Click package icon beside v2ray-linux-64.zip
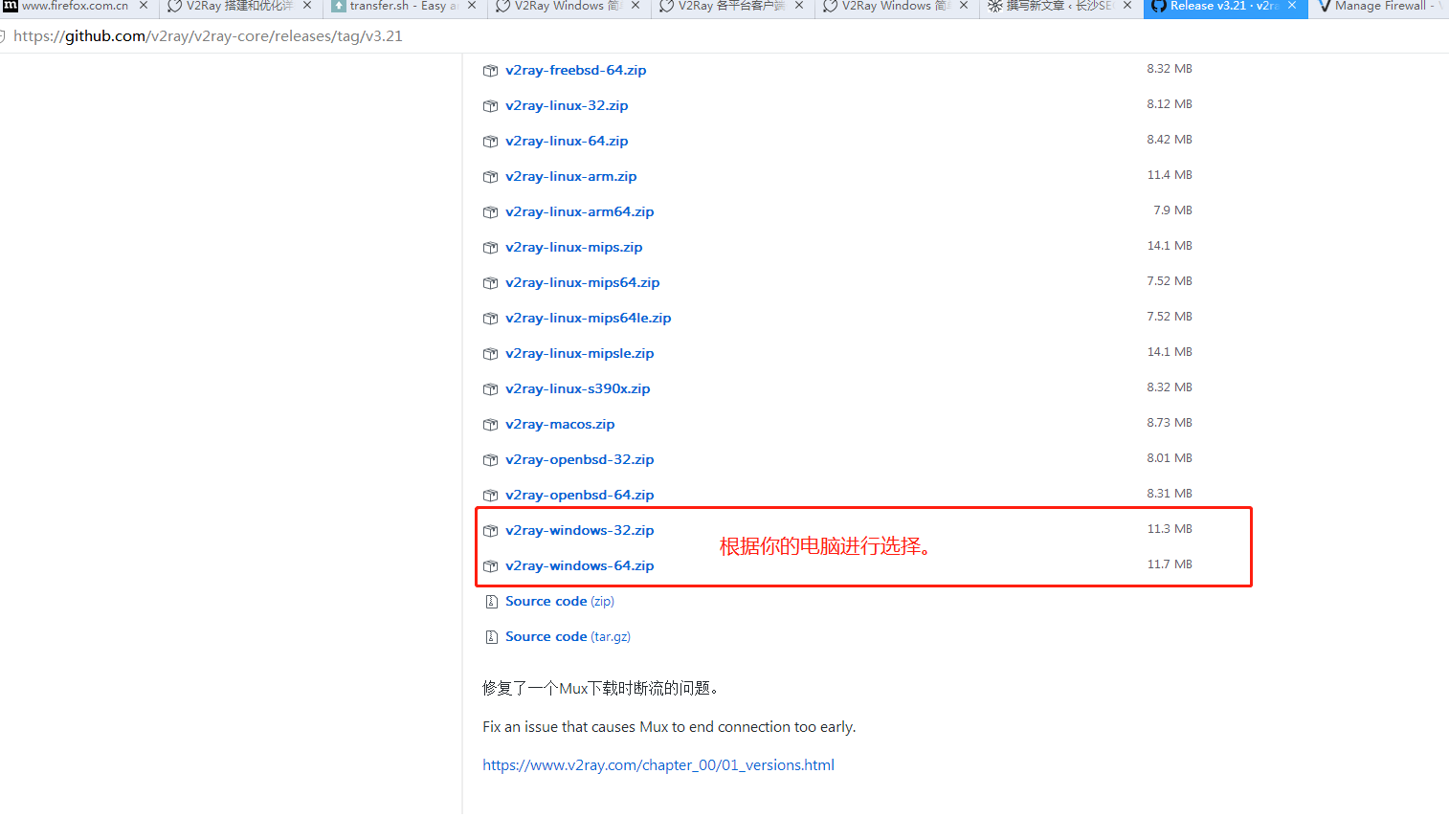Image resolution: width=1449 pixels, height=840 pixels. [490, 142]
